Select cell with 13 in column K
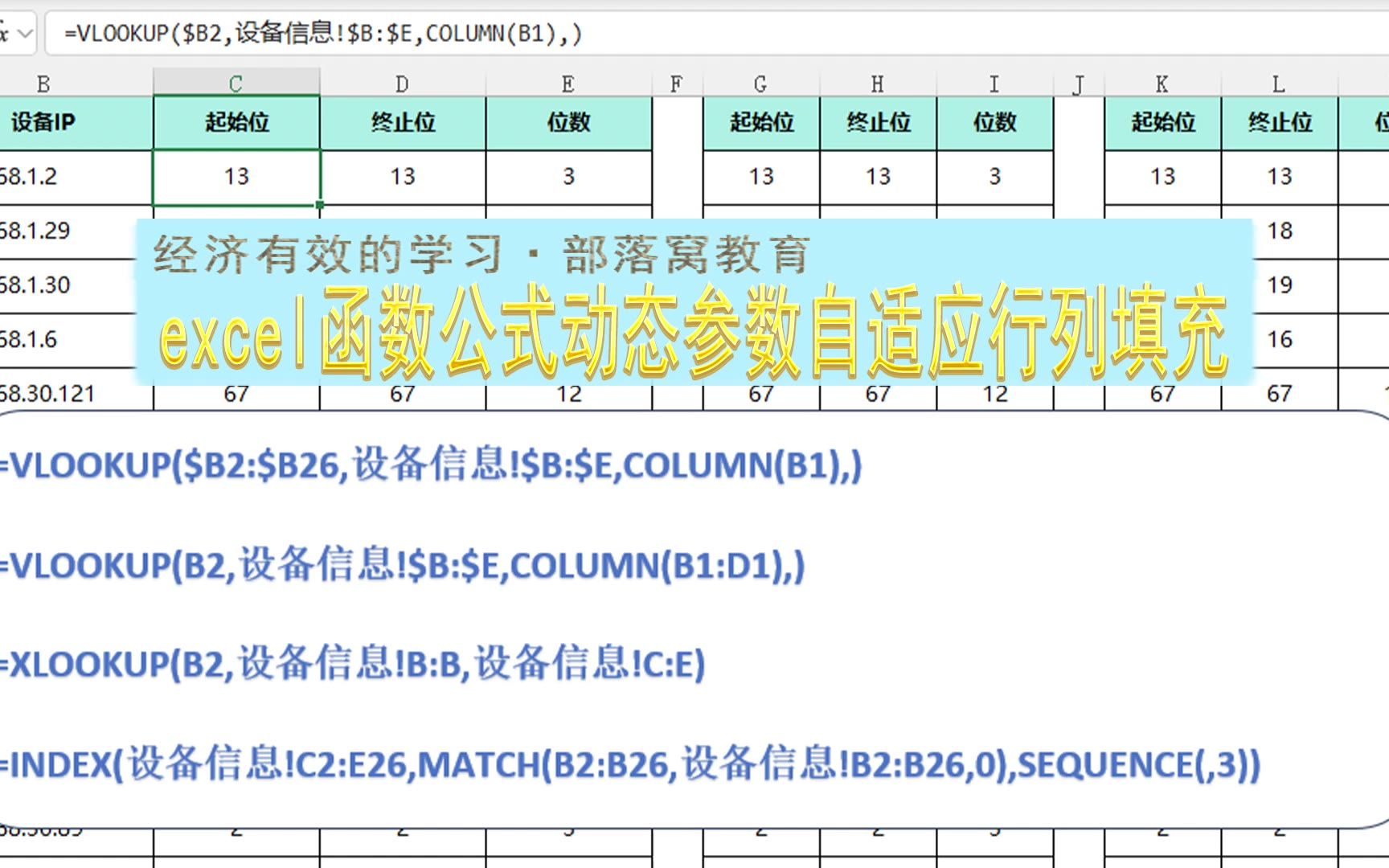The width and height of the screenshot is (1389, 868). click(1162, 177)
